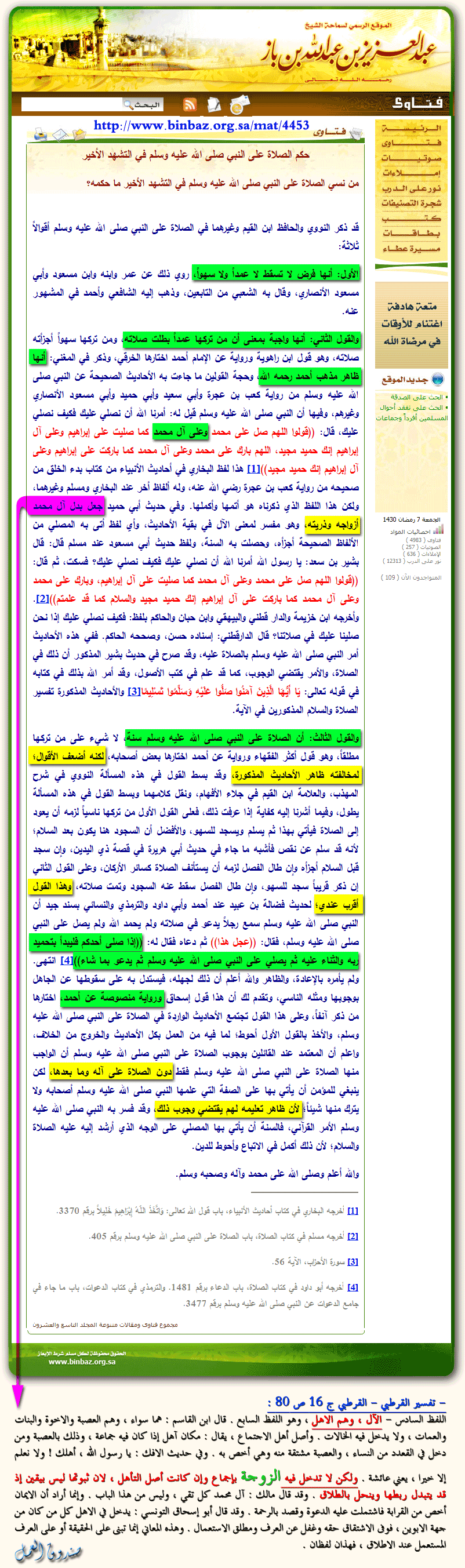
Task: Follow inline footnote reference [1]
Action: [x=255, y=469]
